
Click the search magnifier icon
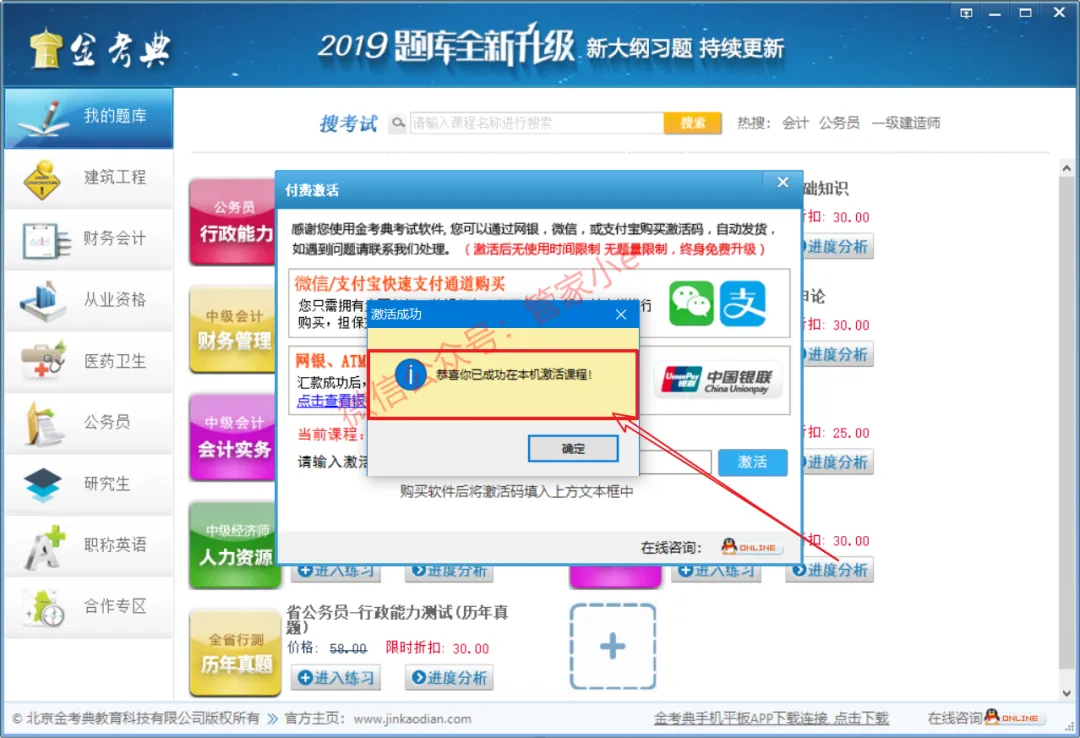pyautogui.click(x=398, y=123)
